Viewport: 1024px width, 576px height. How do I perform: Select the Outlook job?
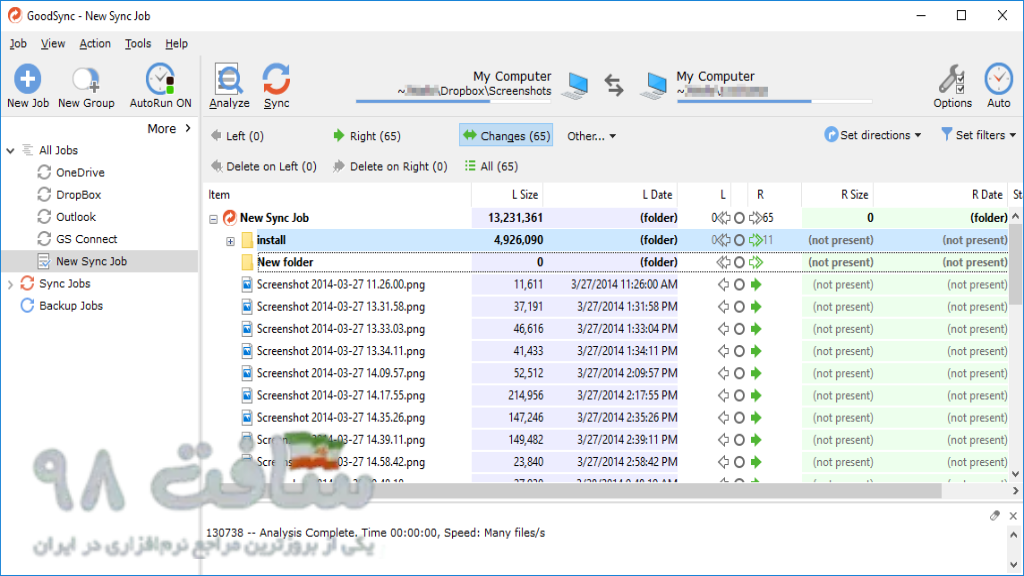point(76,217)
